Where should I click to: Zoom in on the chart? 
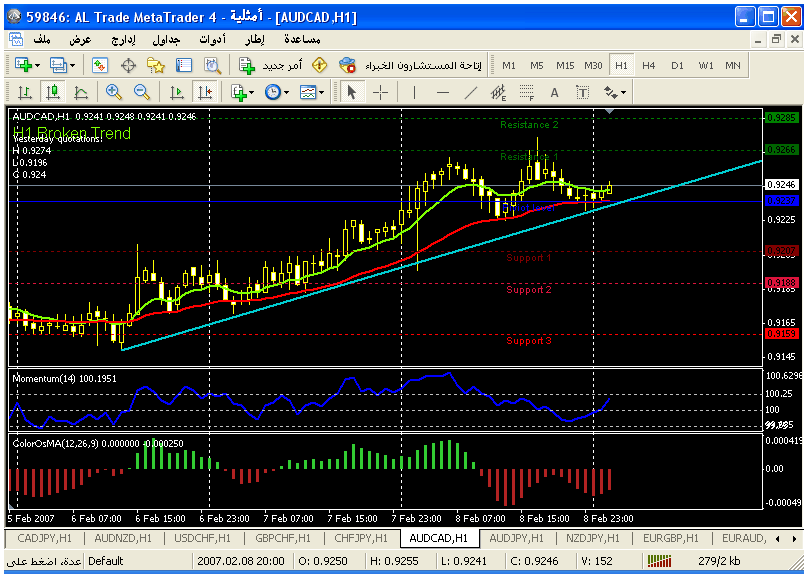pos(113,92)
